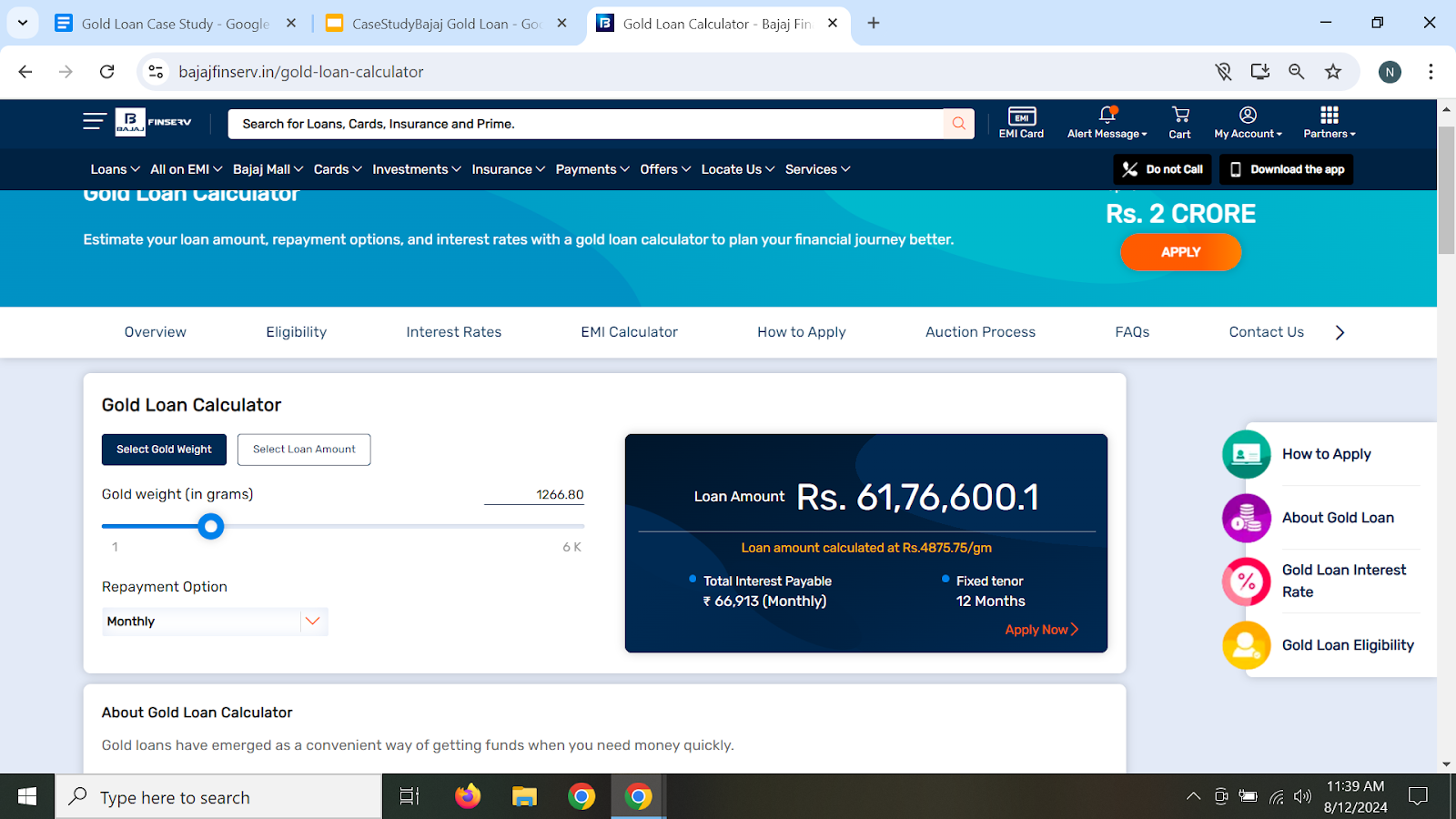Expand the Loans navigation menu

click(x=115, y=169)
